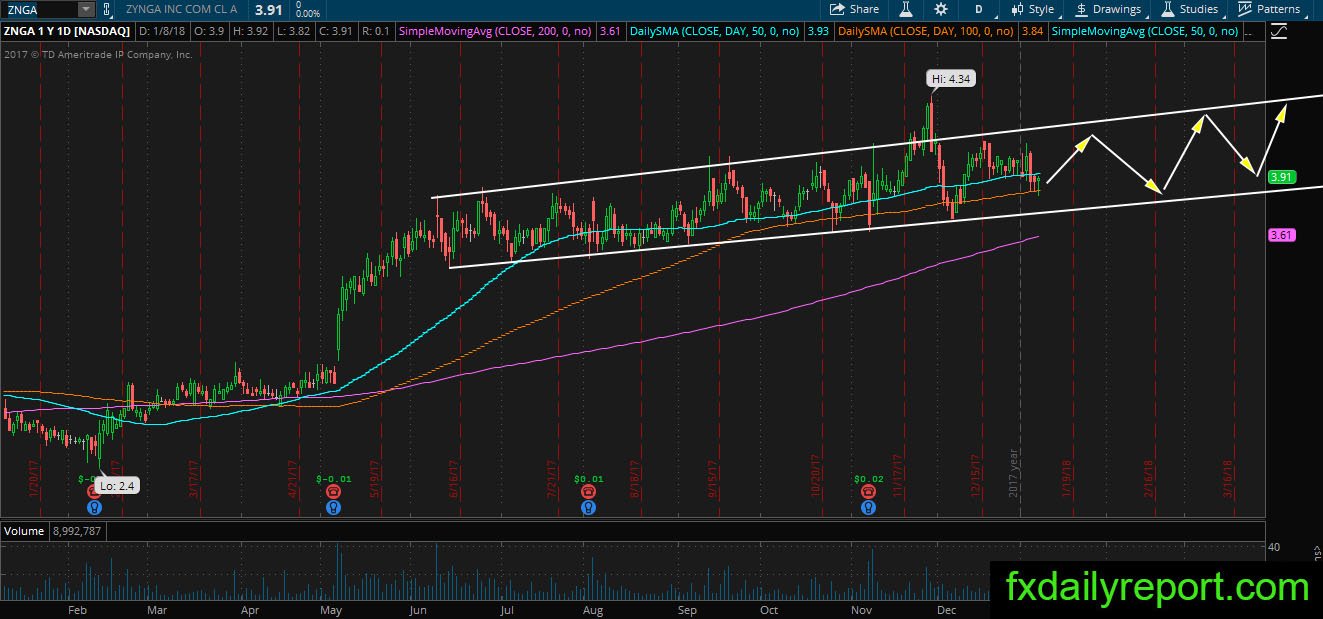Click the May earnings phone icon
Screen dimensions: 1323x619
pyautogui.click(x=334, y=491)
